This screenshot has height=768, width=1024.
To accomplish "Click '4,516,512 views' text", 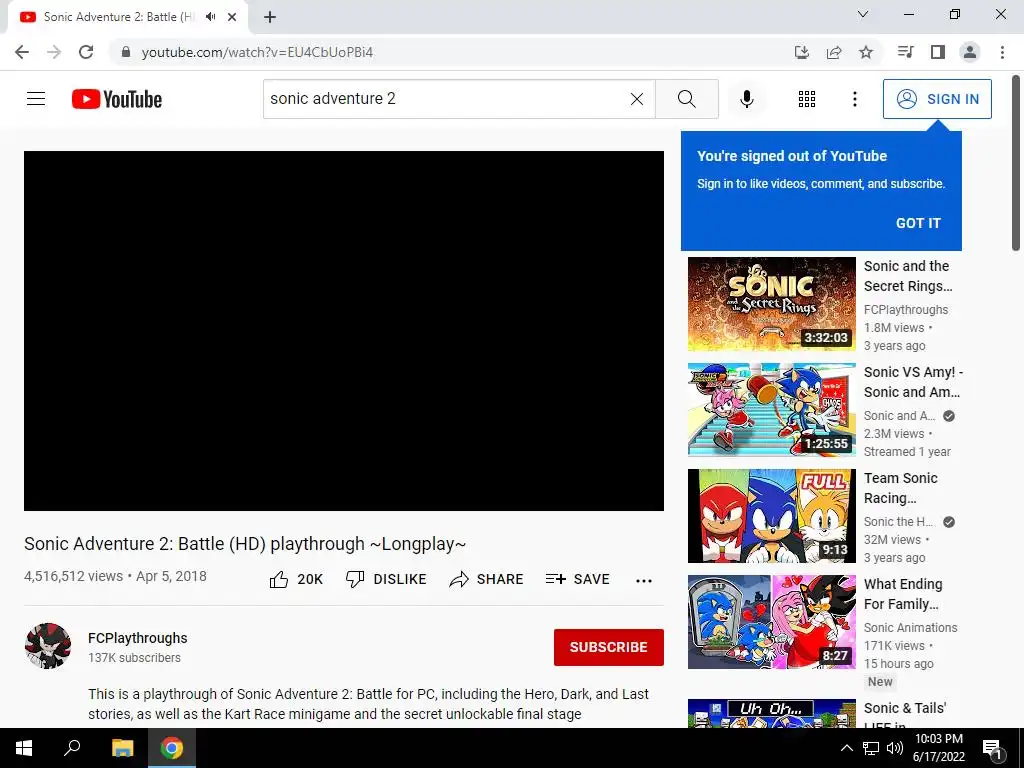I will 73,576.
